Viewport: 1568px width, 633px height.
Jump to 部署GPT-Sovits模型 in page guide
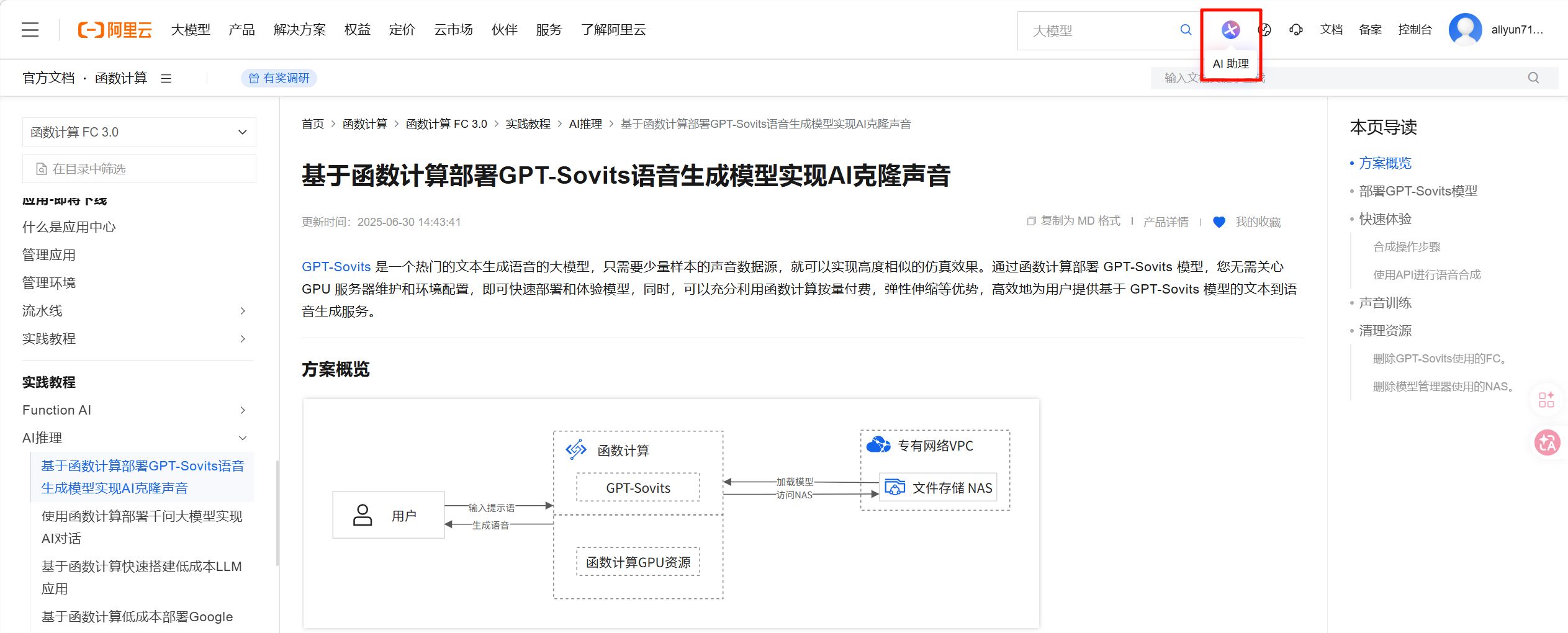coord(1418,191)
